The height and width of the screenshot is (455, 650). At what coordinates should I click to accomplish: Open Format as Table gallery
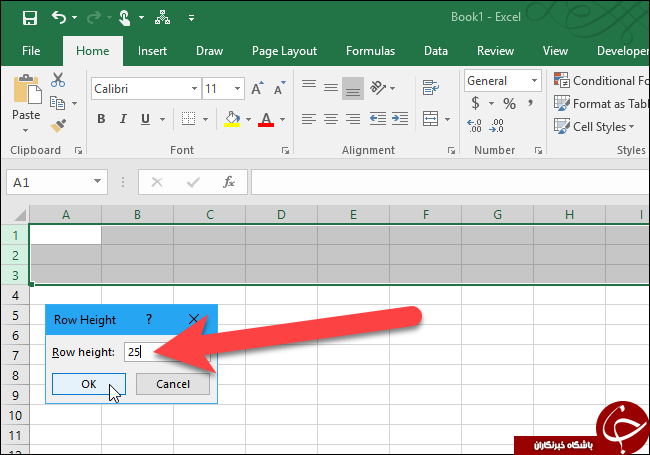(601, 103)
